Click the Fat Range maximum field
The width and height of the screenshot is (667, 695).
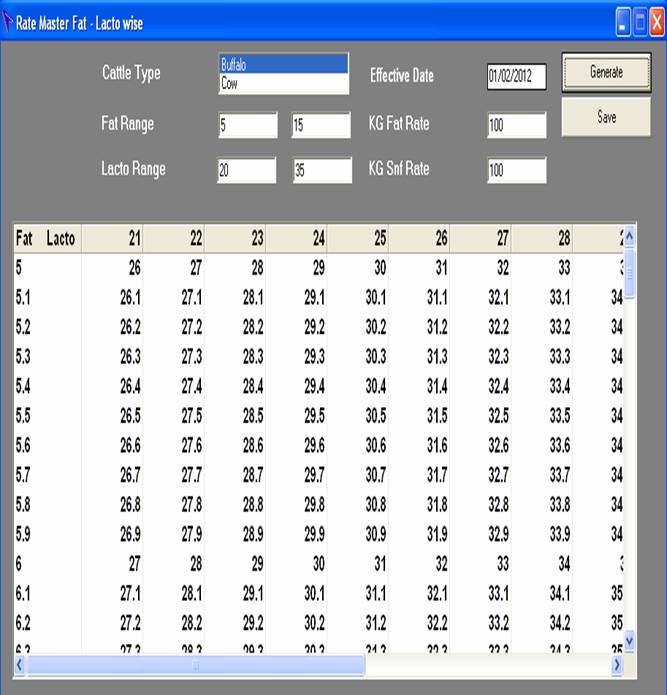pos(320,125)
